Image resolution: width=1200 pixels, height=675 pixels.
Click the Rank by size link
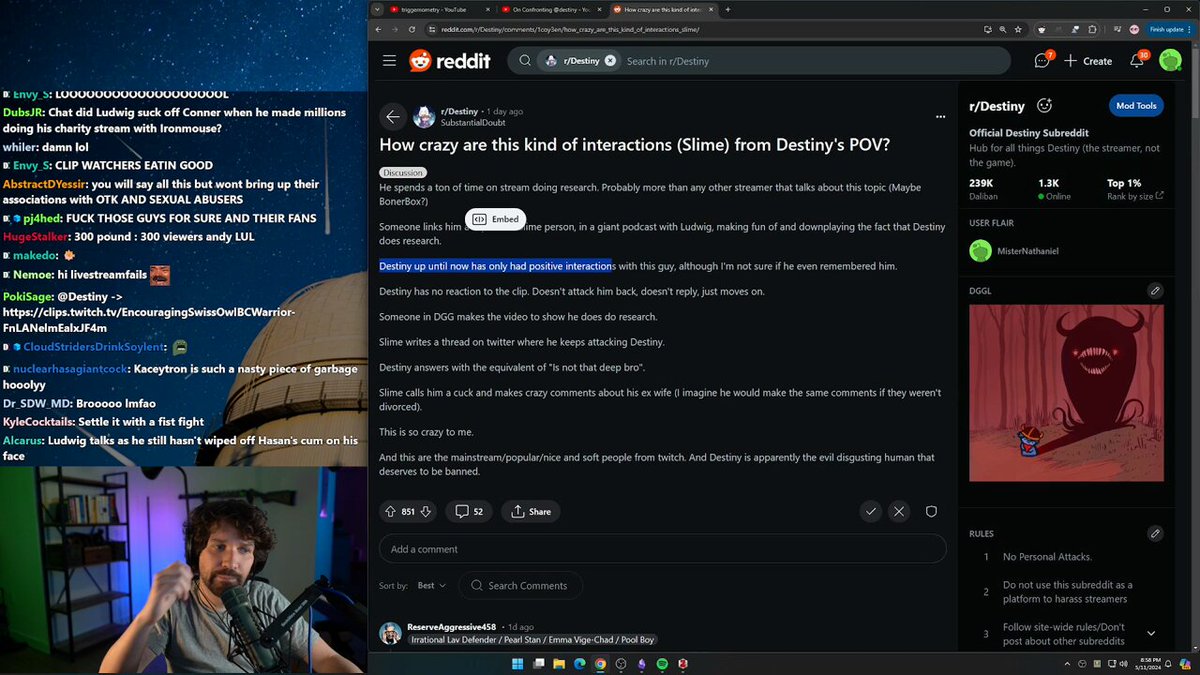1135,196
